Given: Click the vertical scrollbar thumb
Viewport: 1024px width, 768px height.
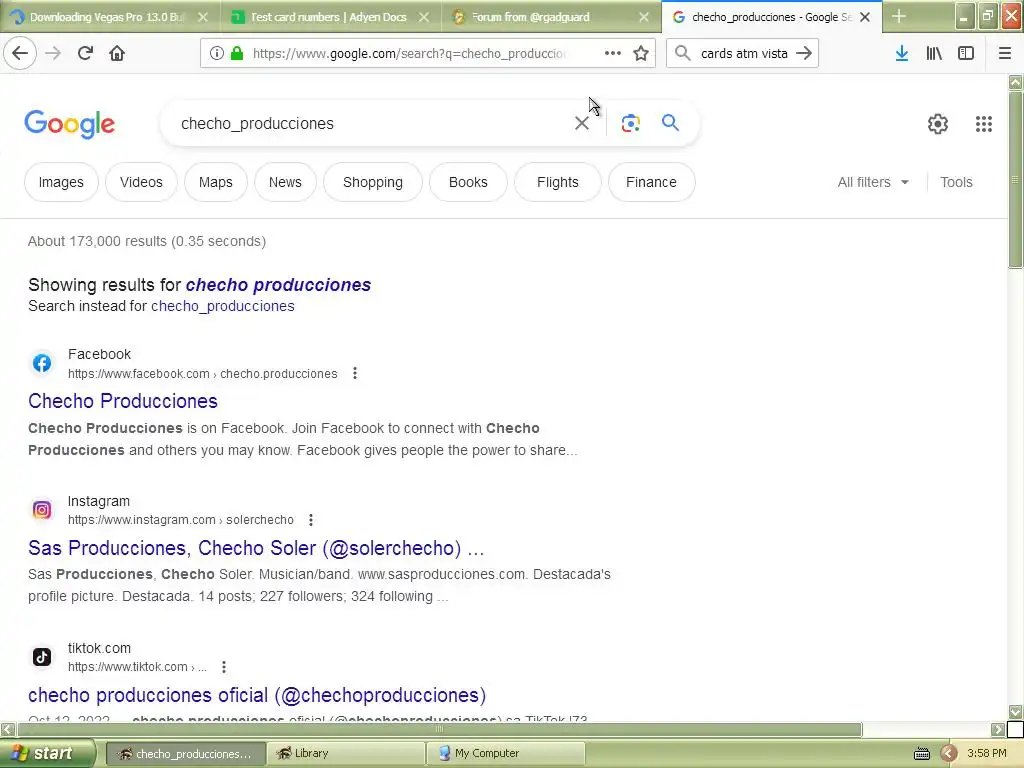Looking at the screenshot, I should [1015, 180].
